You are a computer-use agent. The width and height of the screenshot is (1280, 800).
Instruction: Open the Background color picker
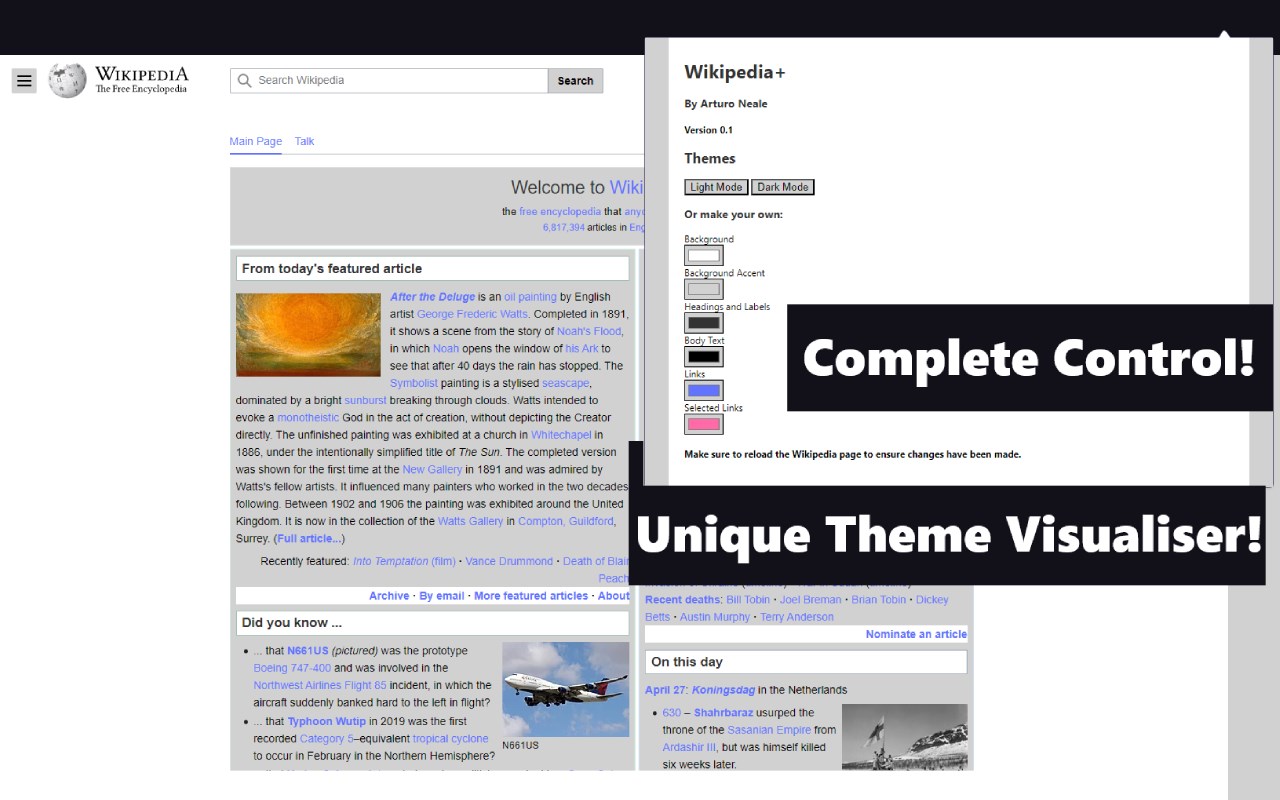click(704, 256)
